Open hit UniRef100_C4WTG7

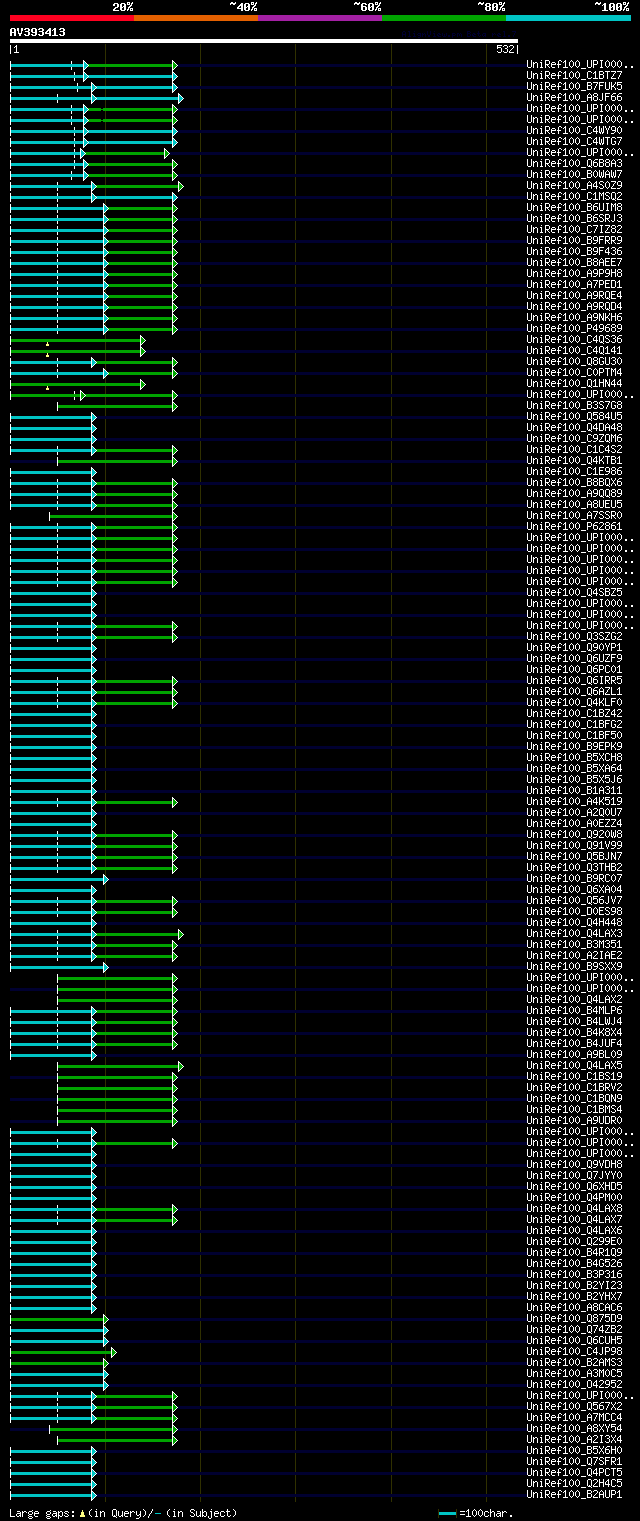(x=575, y=141)
